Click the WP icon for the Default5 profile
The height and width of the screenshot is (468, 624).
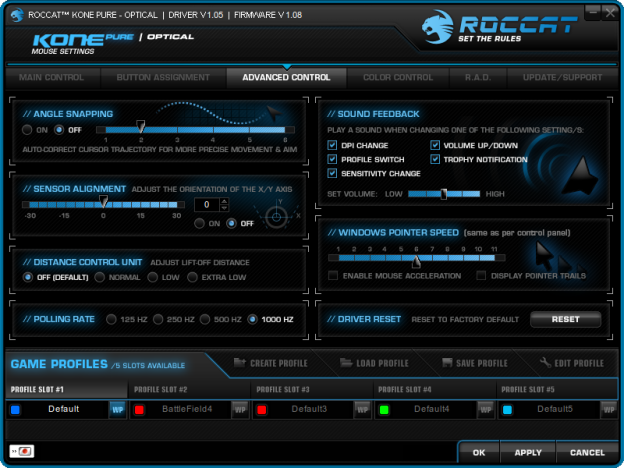[x=608, y=410]
